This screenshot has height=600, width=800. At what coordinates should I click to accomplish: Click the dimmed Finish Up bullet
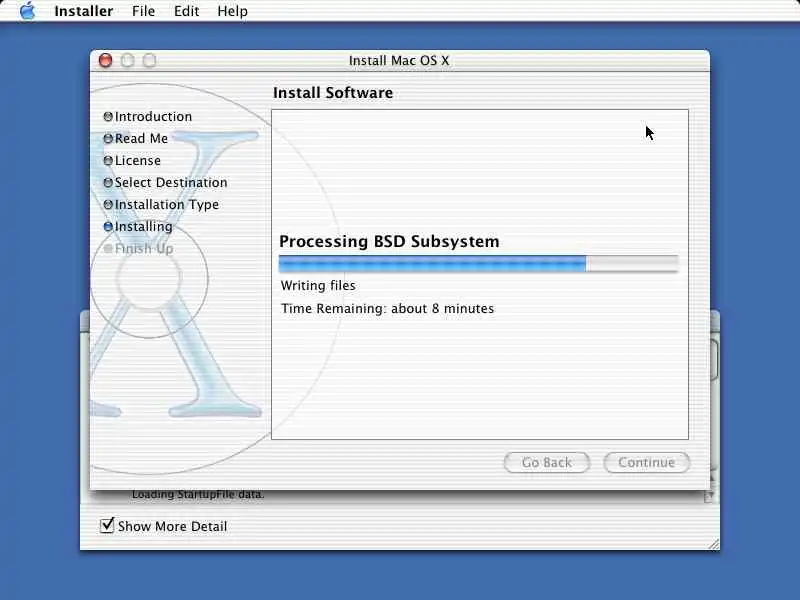pyautogui.click(x=108, y=248)
